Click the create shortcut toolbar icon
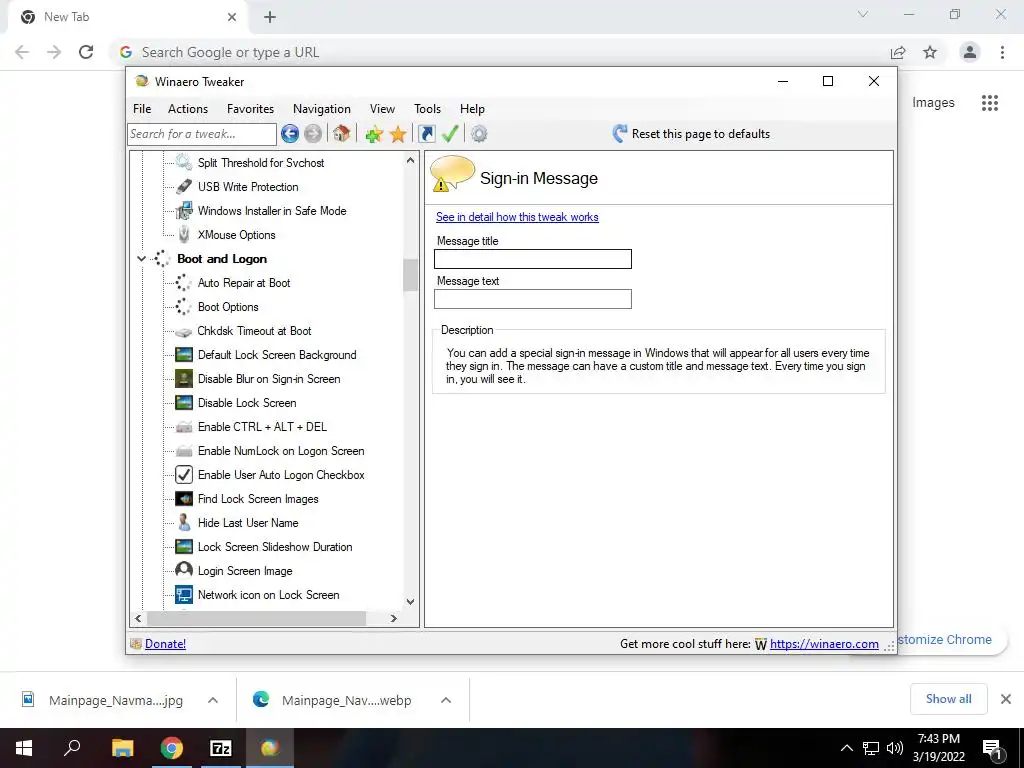This screenshot has height=768, width=1024. pyautogui.click(x=426, y=134)
